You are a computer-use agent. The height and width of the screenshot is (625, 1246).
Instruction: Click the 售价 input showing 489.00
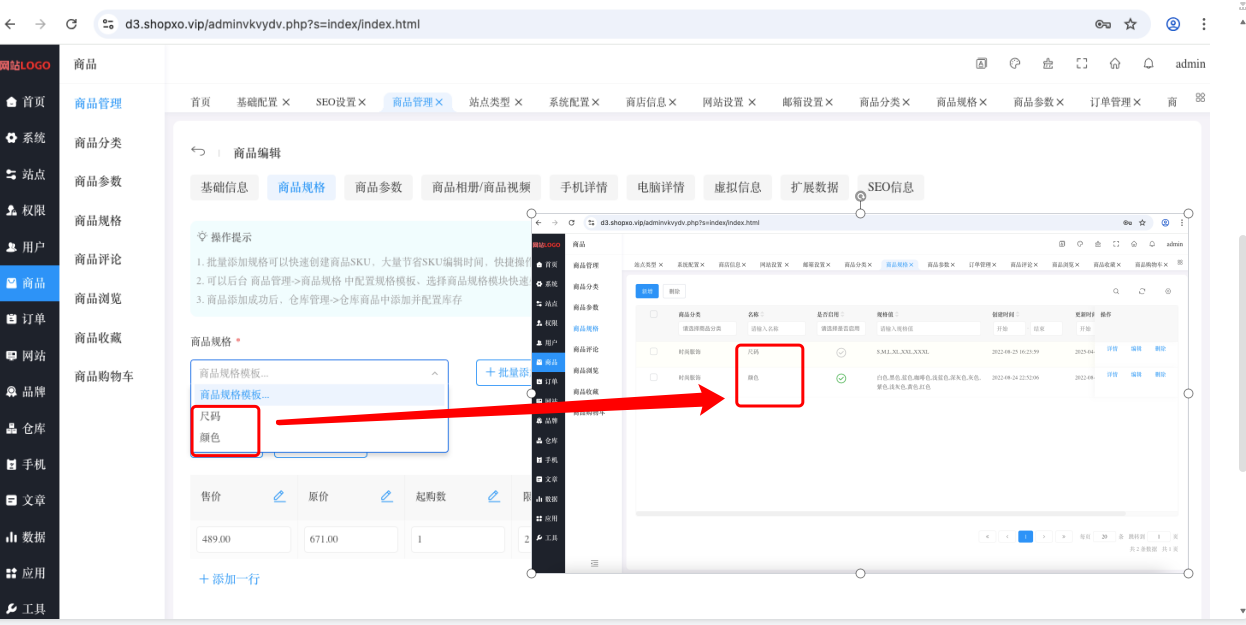tap(243, 539)
